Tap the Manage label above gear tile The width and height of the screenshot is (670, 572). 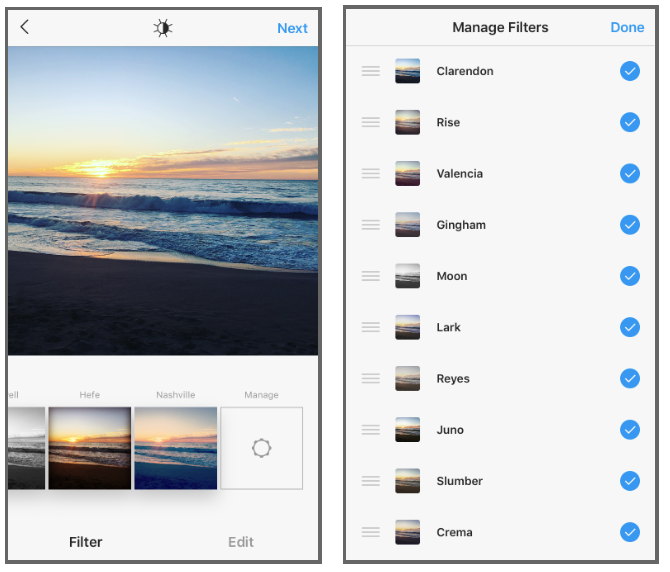tap(262, 395)
